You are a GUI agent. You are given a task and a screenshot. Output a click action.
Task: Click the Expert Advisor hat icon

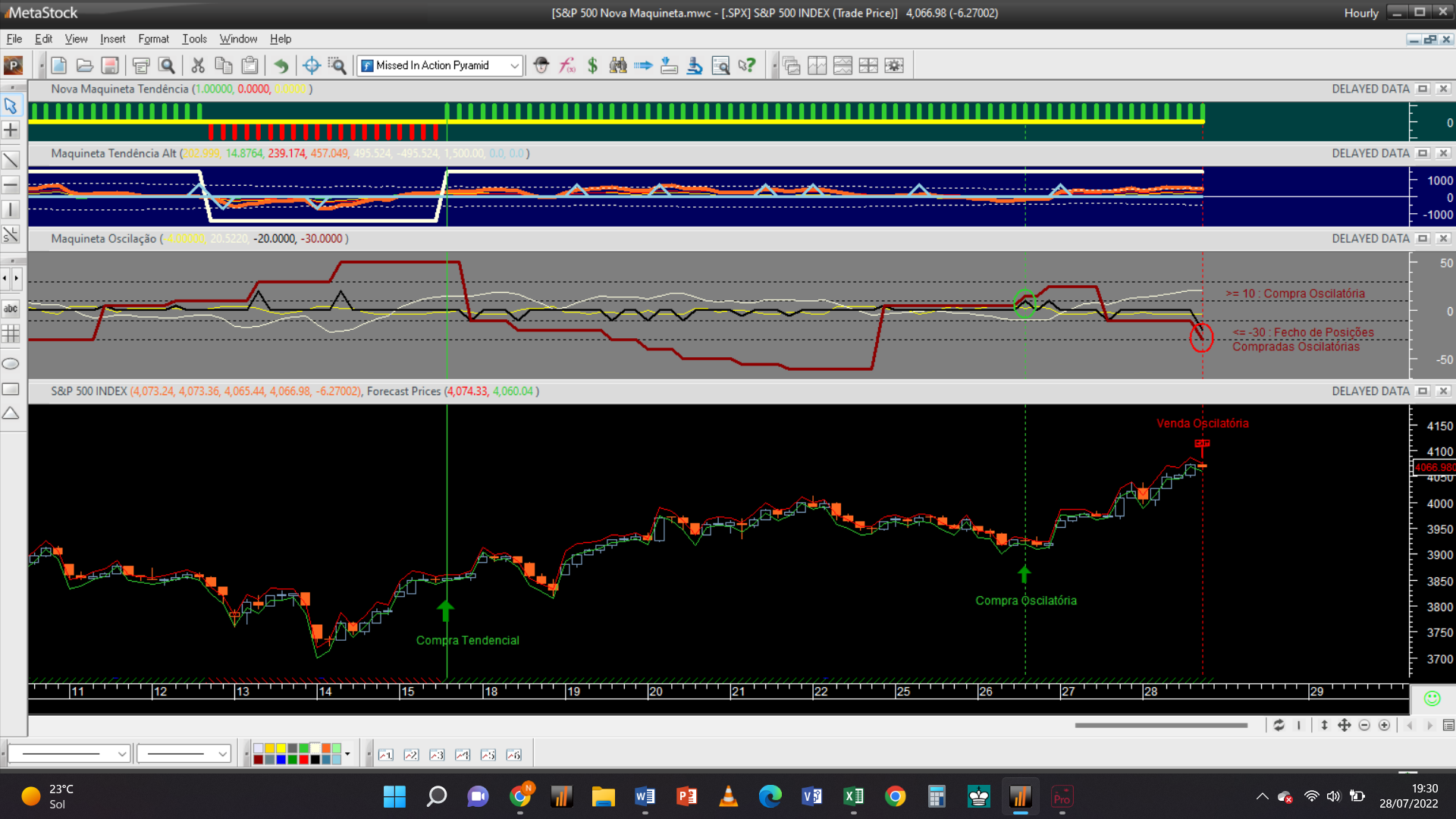[x=541, y=66]
